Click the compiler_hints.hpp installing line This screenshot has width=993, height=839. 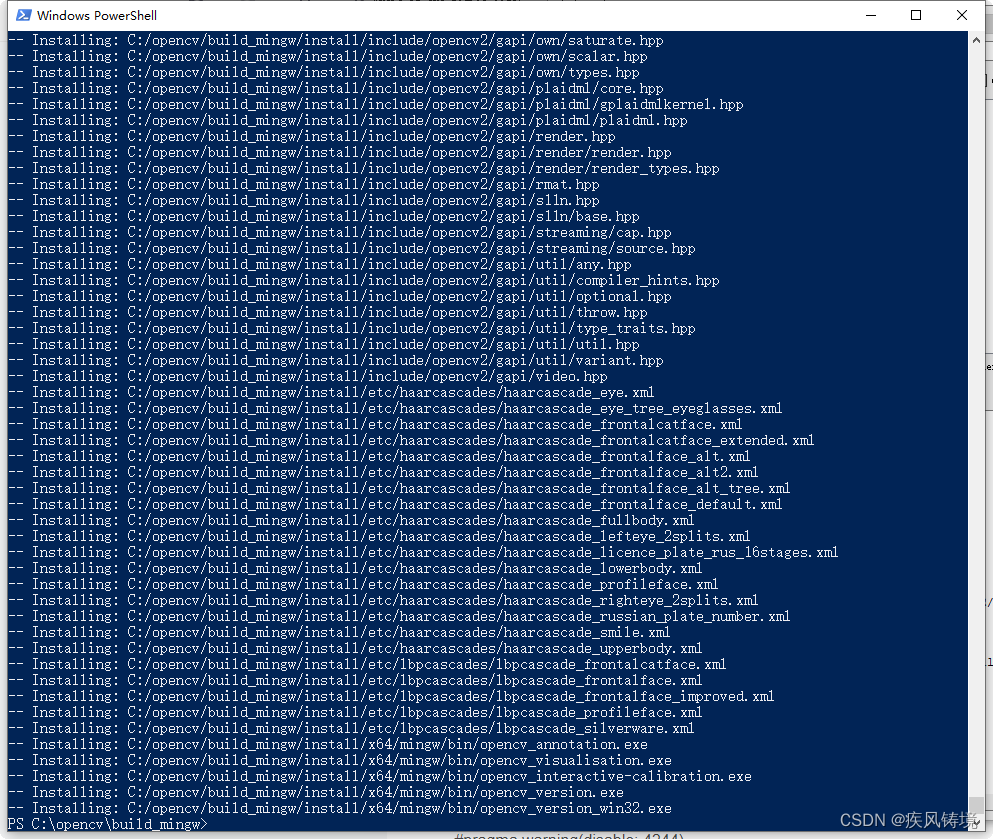pyautogui.click(x=364, y=281)
